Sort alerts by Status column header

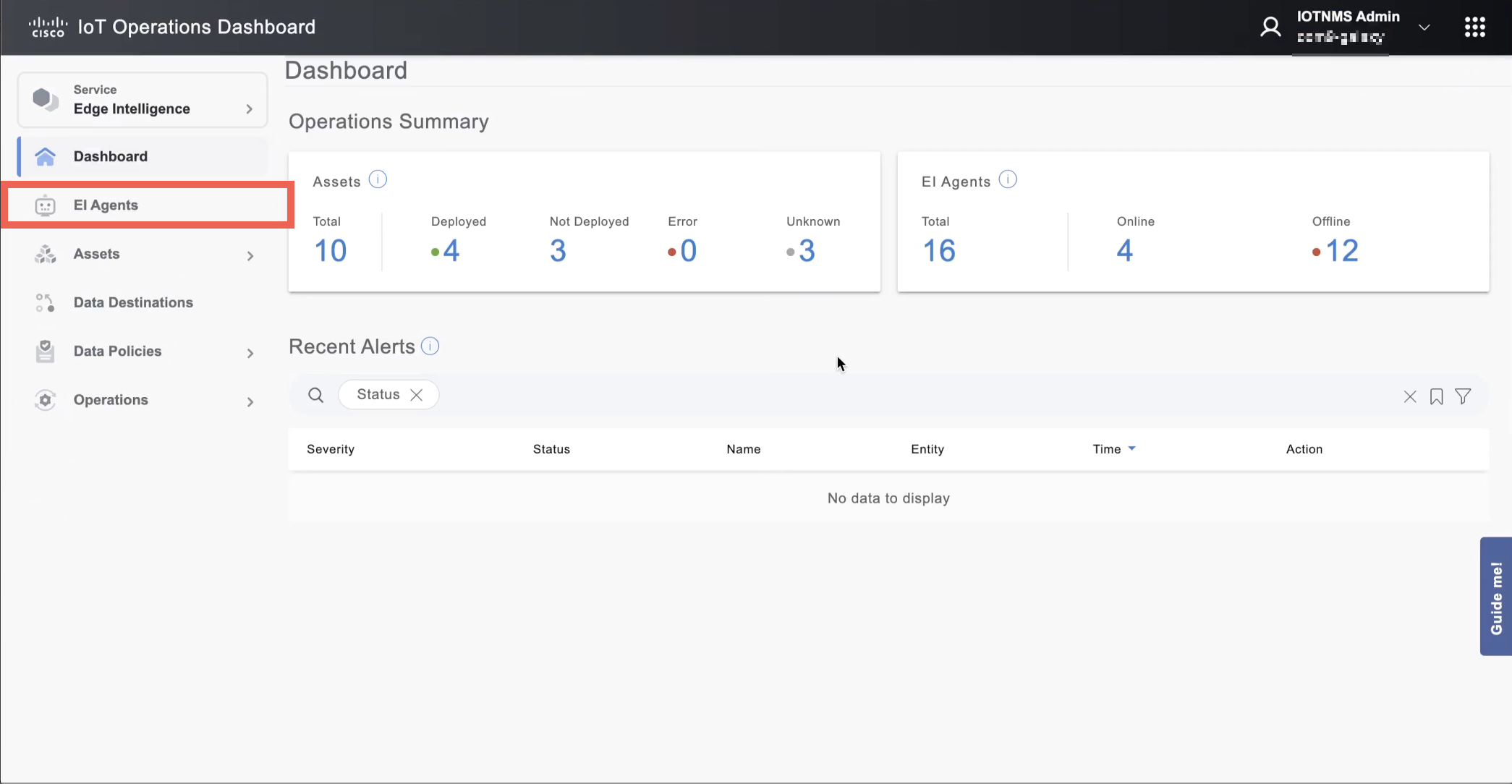(x=551, y=449)
